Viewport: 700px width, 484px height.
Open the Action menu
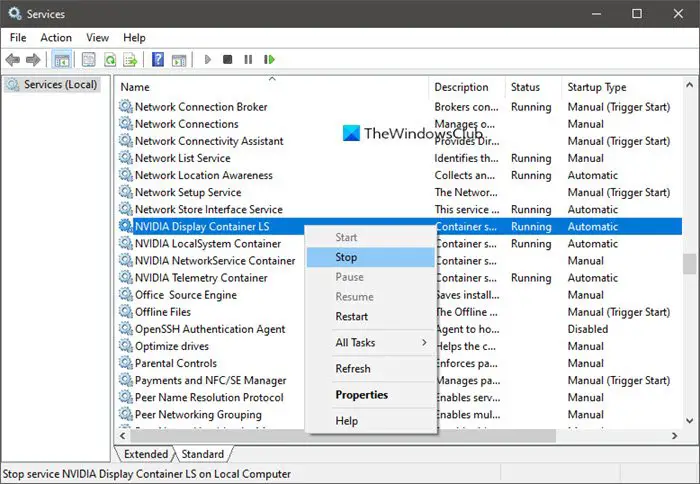[x=56, y=38]
